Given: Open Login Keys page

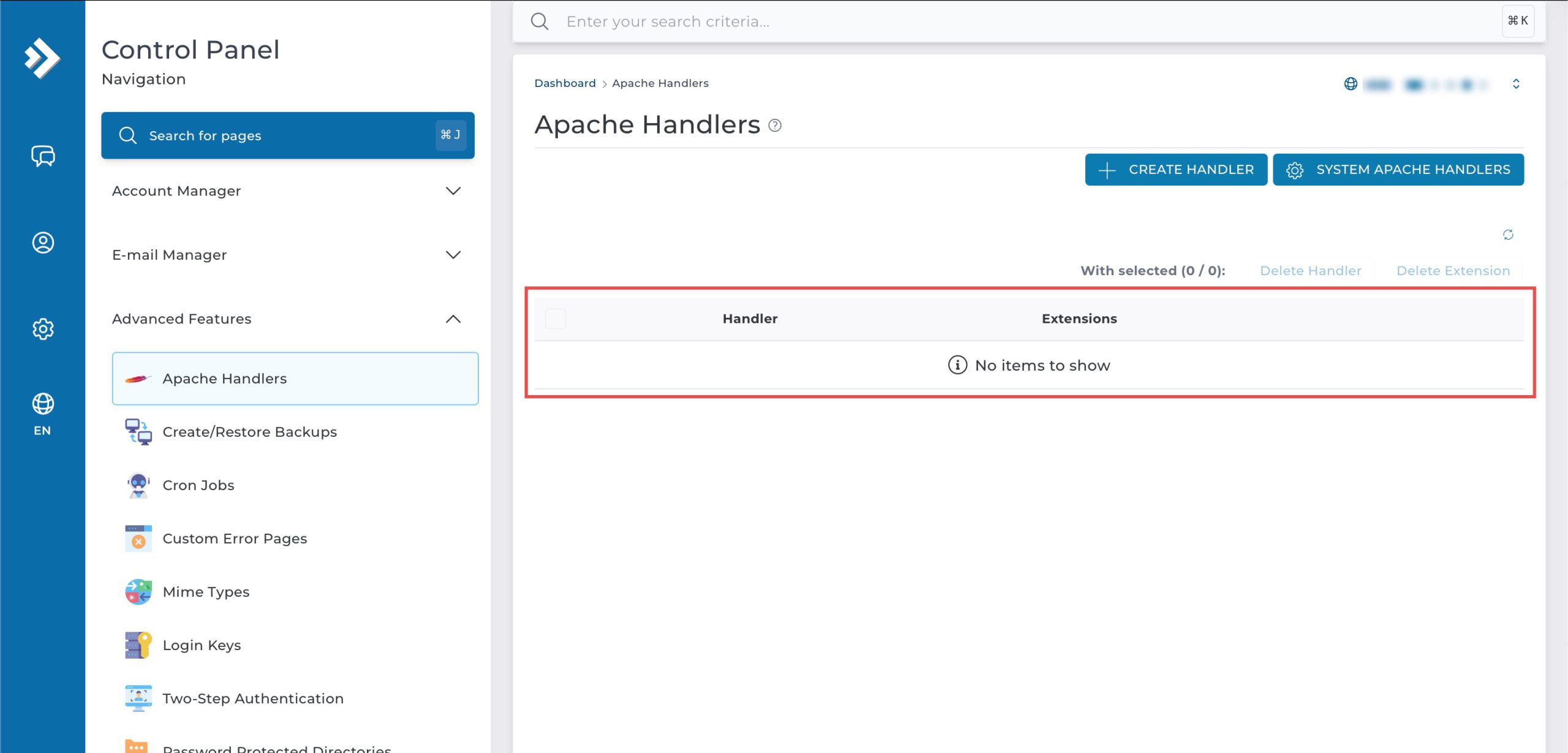Looking at the screenshot, I should coord(202,645).
